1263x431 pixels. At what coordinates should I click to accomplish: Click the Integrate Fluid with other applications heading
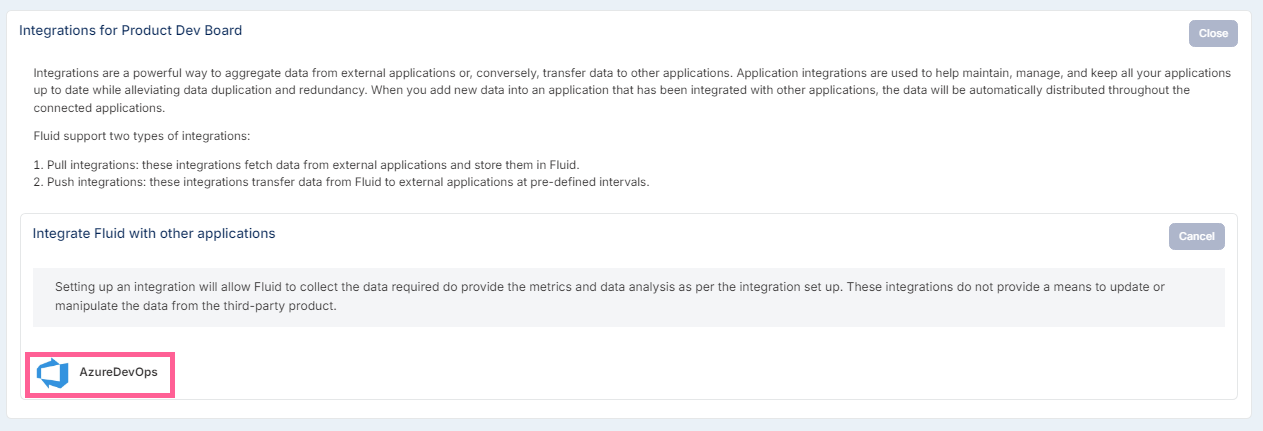pyautogui.click(x=154, y=233)
